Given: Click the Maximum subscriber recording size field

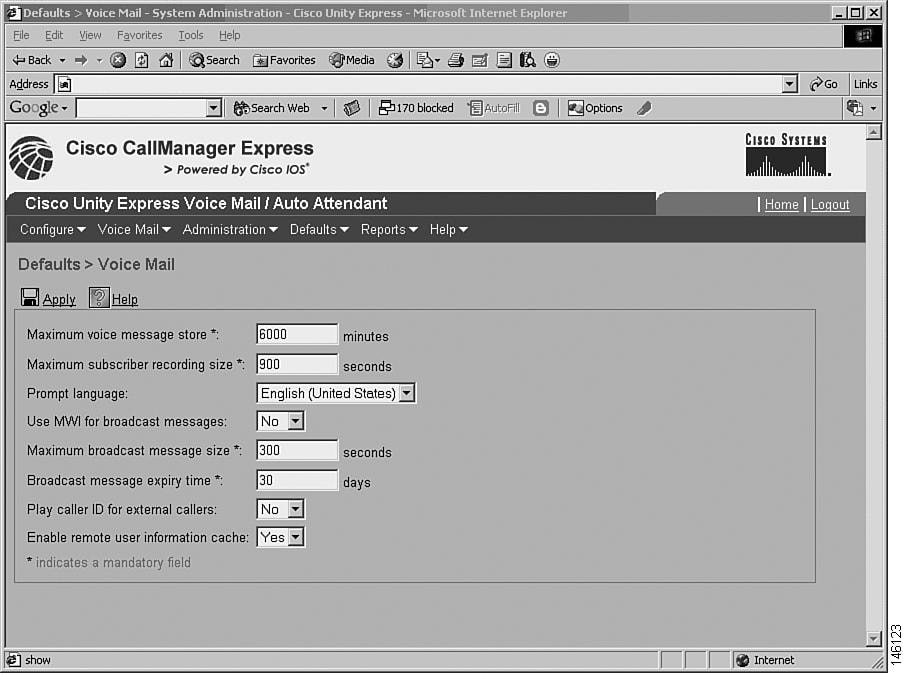Looking at the screenshot, I should pos(297,364).
